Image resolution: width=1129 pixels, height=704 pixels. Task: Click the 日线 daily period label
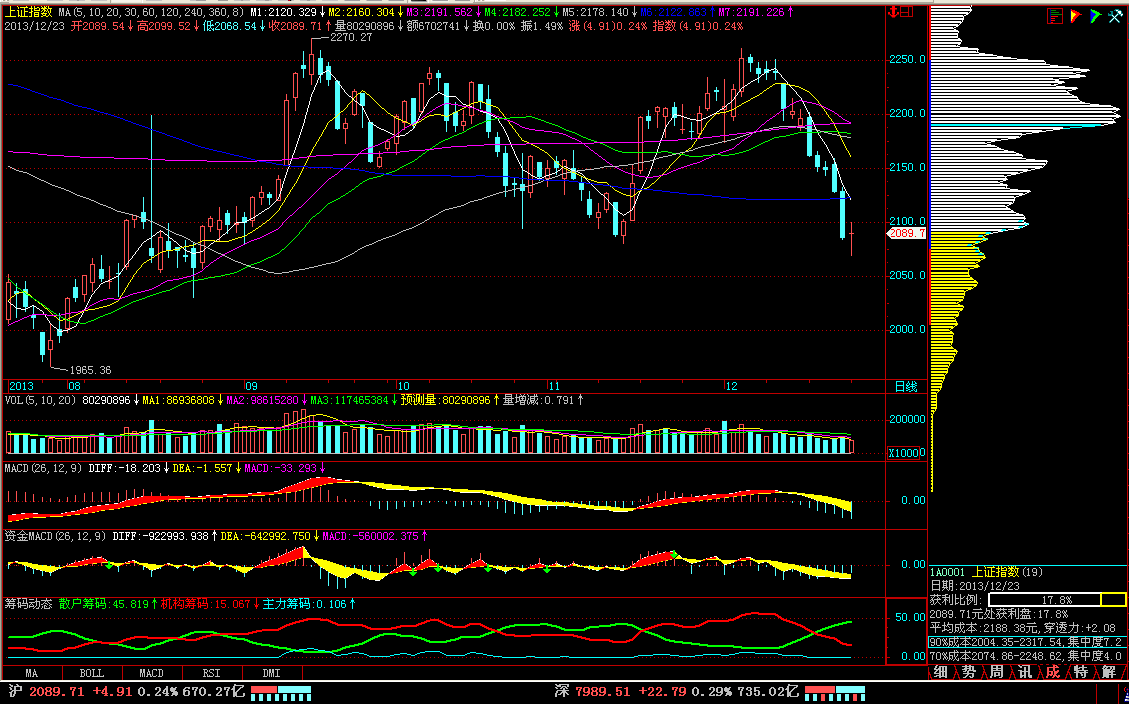coord(906,387)
